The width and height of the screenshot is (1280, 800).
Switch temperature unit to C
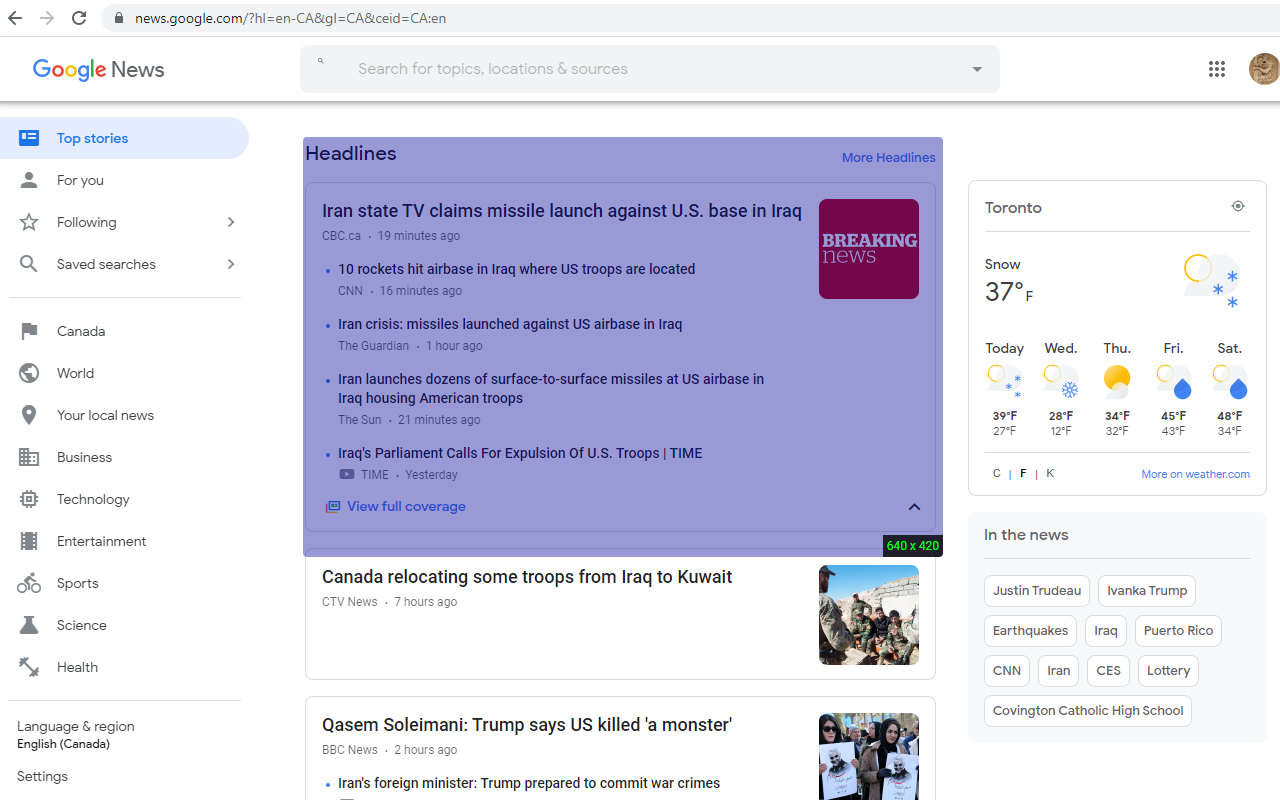pos(996,473)
